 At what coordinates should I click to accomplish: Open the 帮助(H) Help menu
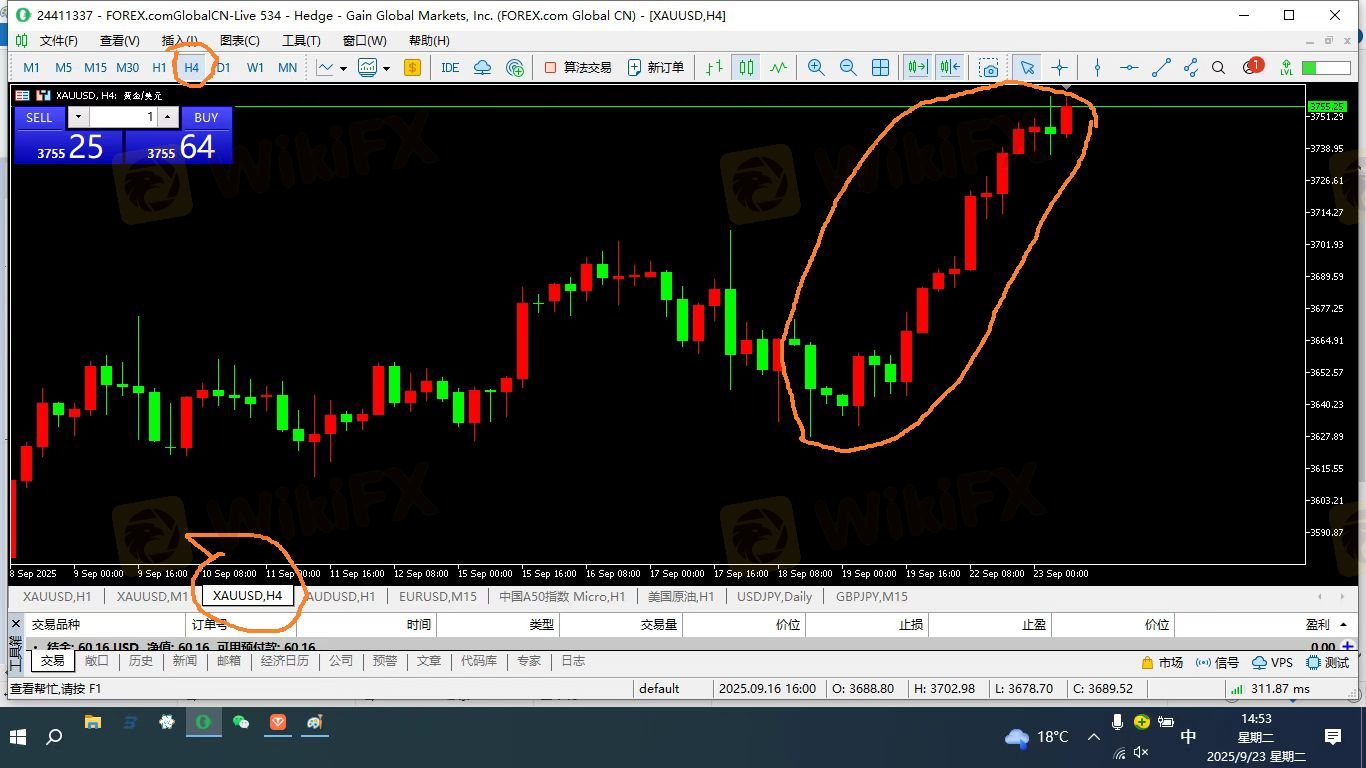[x=429, y=41]
